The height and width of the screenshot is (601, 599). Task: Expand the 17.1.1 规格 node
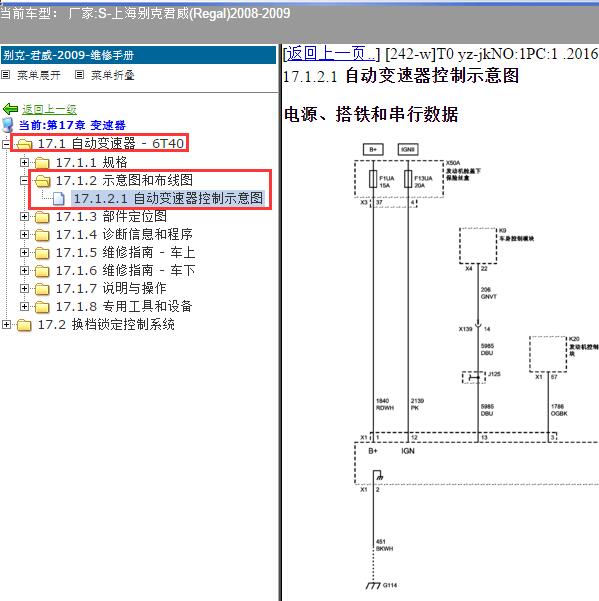[x=25, y=163]
